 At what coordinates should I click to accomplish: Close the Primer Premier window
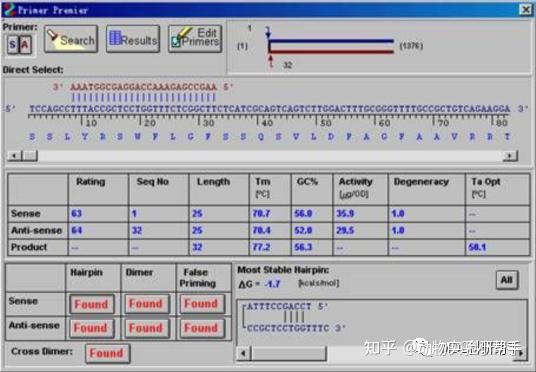click(x=526, y=10)
